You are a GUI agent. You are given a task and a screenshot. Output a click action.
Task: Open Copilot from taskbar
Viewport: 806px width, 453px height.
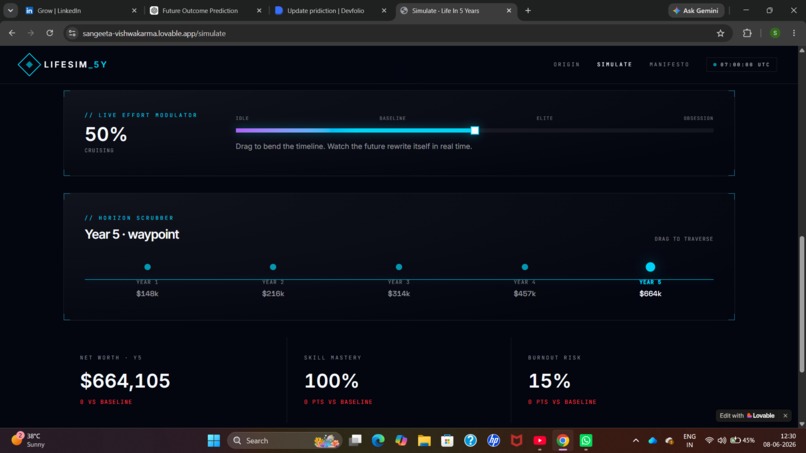click(x=401, y=441)
